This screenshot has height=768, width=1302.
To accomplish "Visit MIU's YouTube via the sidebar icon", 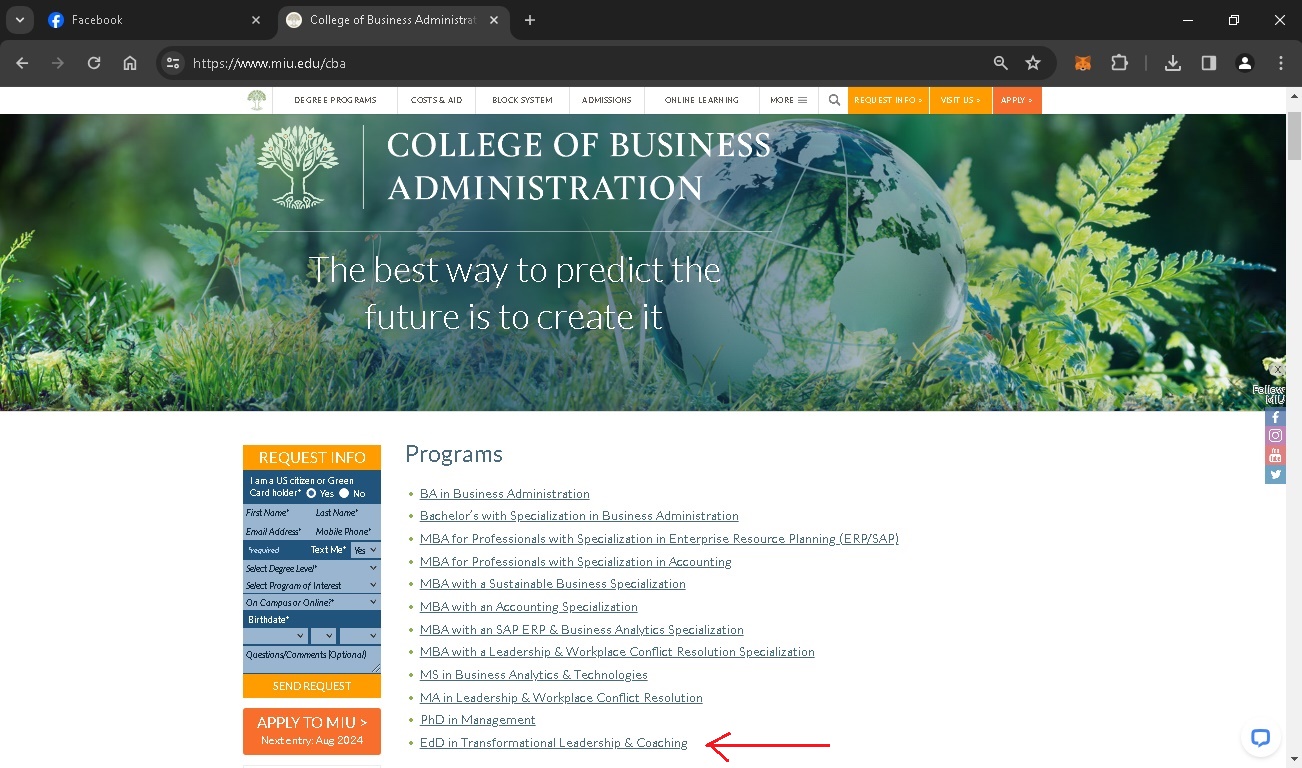I will click(1275, 455).
